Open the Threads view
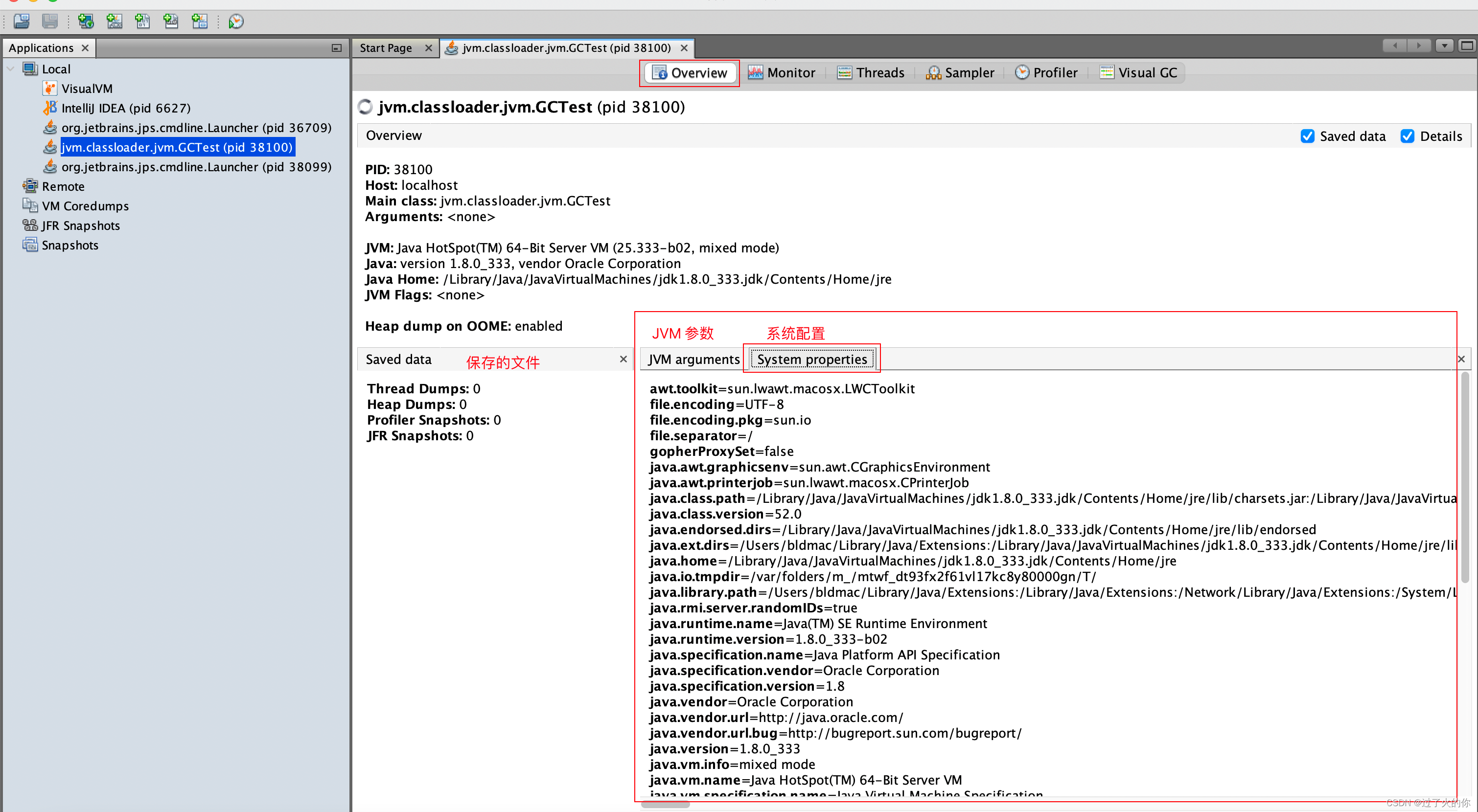 (870, 73)
